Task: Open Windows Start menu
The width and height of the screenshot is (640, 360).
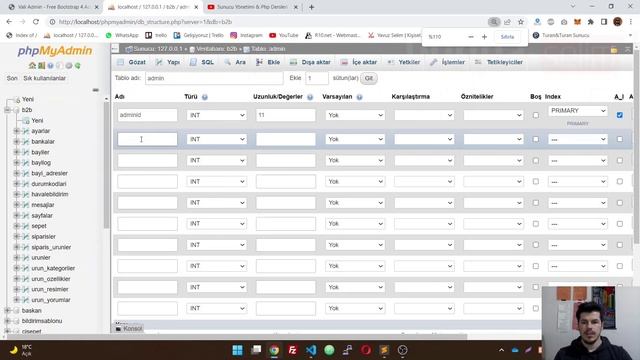Action: (x=237, y=350)
